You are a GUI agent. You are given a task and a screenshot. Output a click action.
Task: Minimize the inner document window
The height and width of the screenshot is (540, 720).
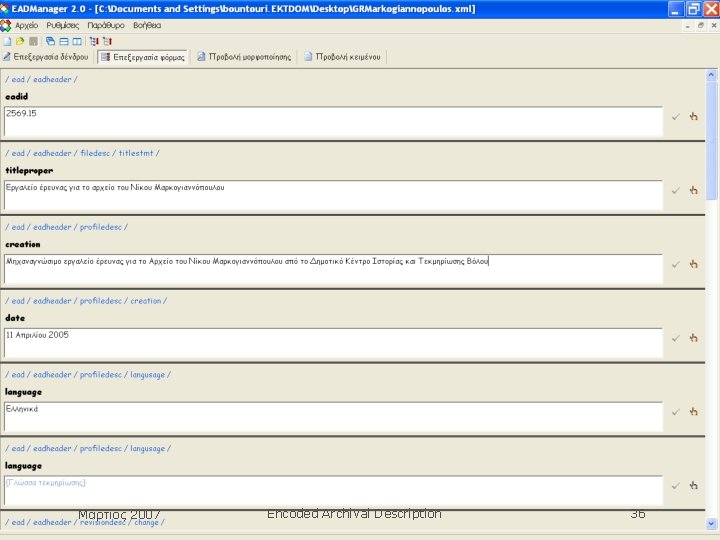click(687, 26)
